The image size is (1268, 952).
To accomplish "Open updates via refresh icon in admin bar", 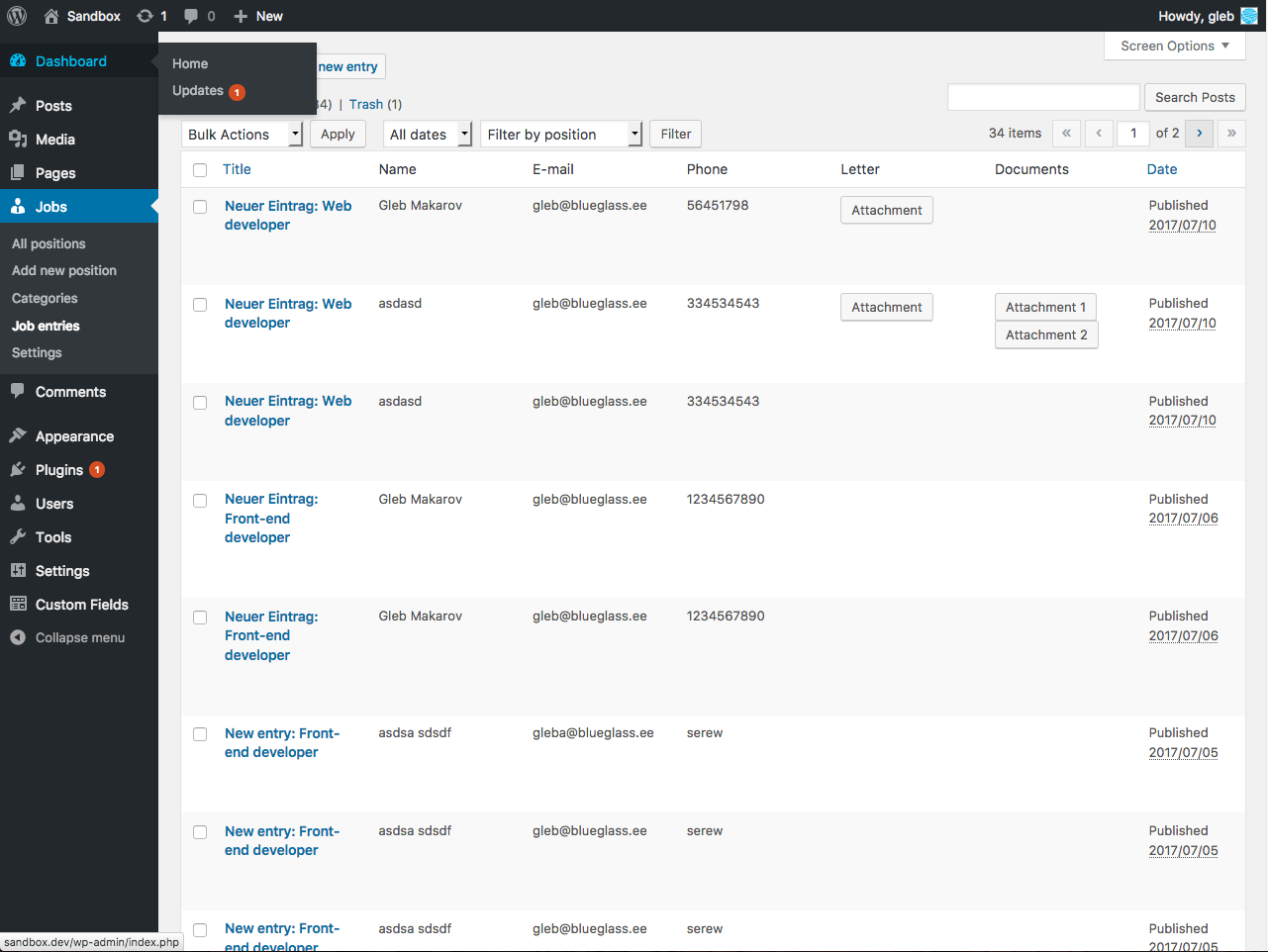I will (x=146, y=16).
